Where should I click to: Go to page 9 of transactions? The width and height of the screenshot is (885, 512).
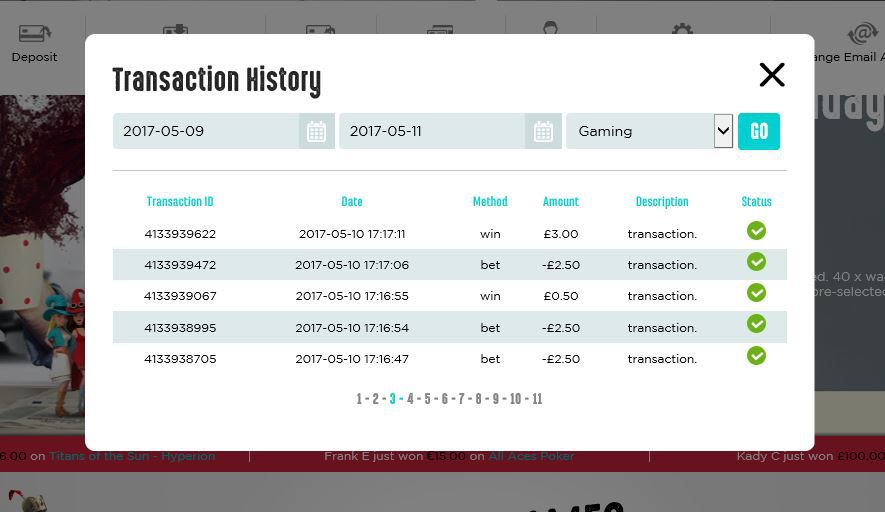click(x=496, y=399)
